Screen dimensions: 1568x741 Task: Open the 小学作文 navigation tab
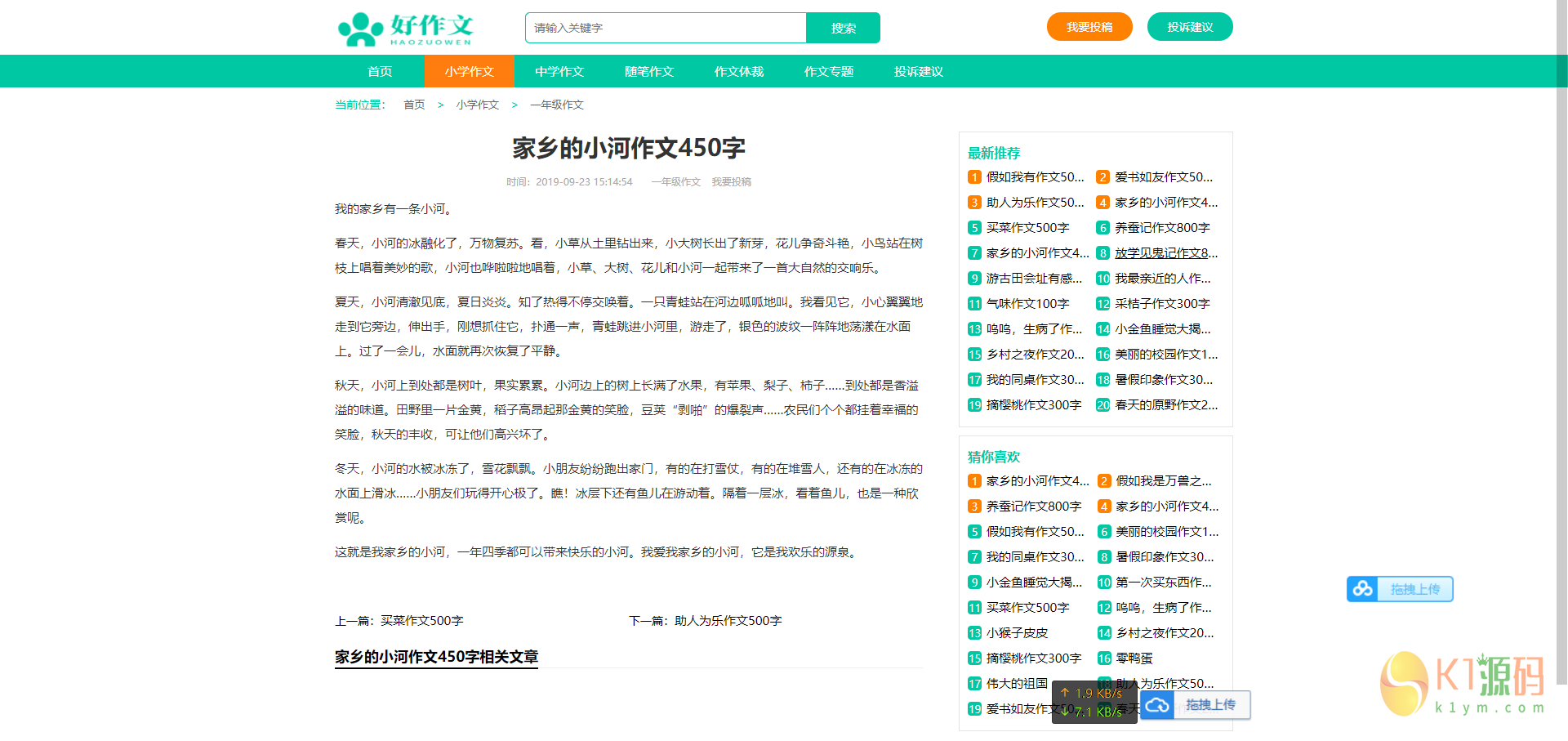tap(469, 72)
